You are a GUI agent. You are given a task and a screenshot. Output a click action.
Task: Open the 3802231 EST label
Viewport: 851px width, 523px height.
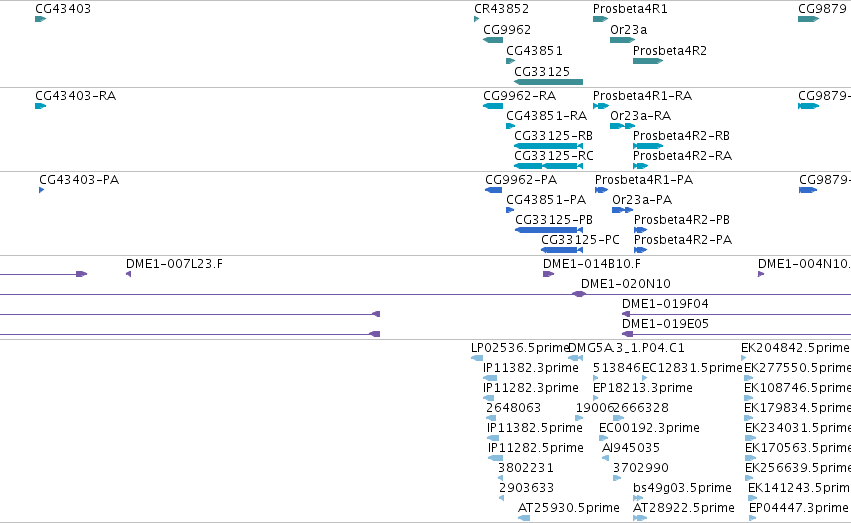click(526, 468)
